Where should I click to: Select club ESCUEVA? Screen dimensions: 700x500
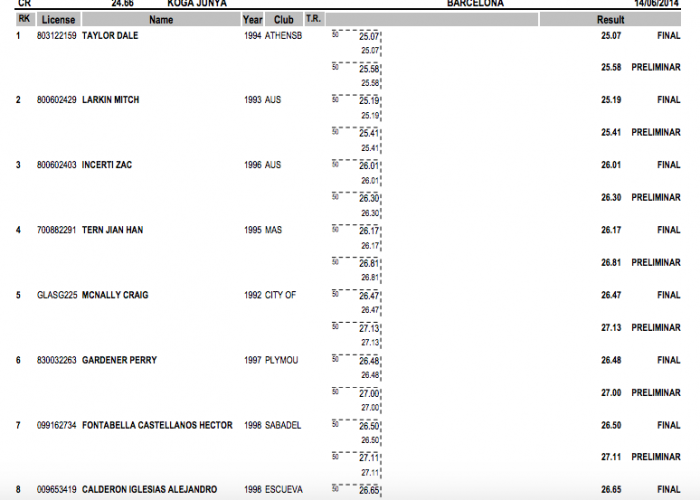[x=284, y=490]
